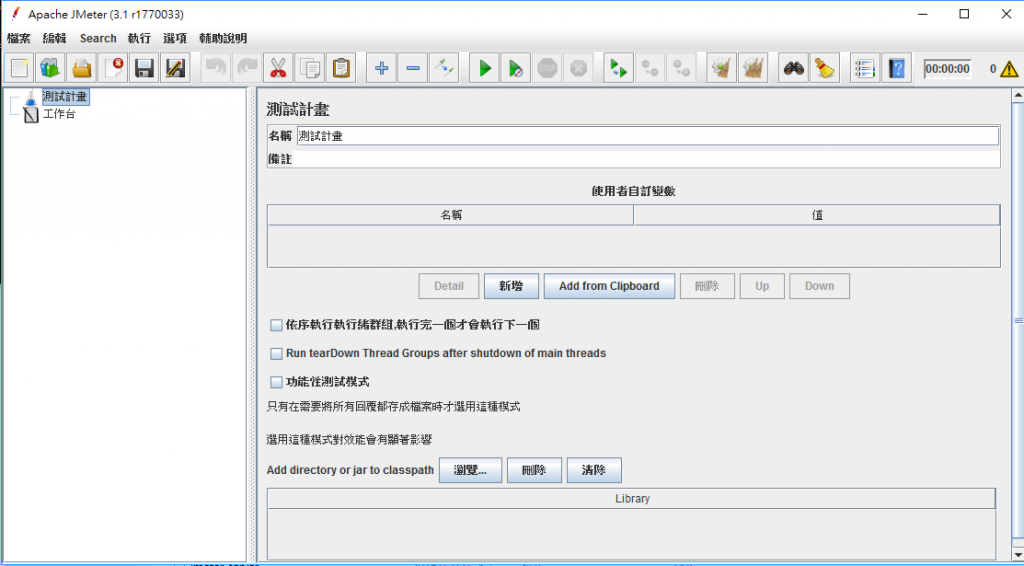Click the 清除 classpath button
1024x566 pixels.
tap(594, 470)
